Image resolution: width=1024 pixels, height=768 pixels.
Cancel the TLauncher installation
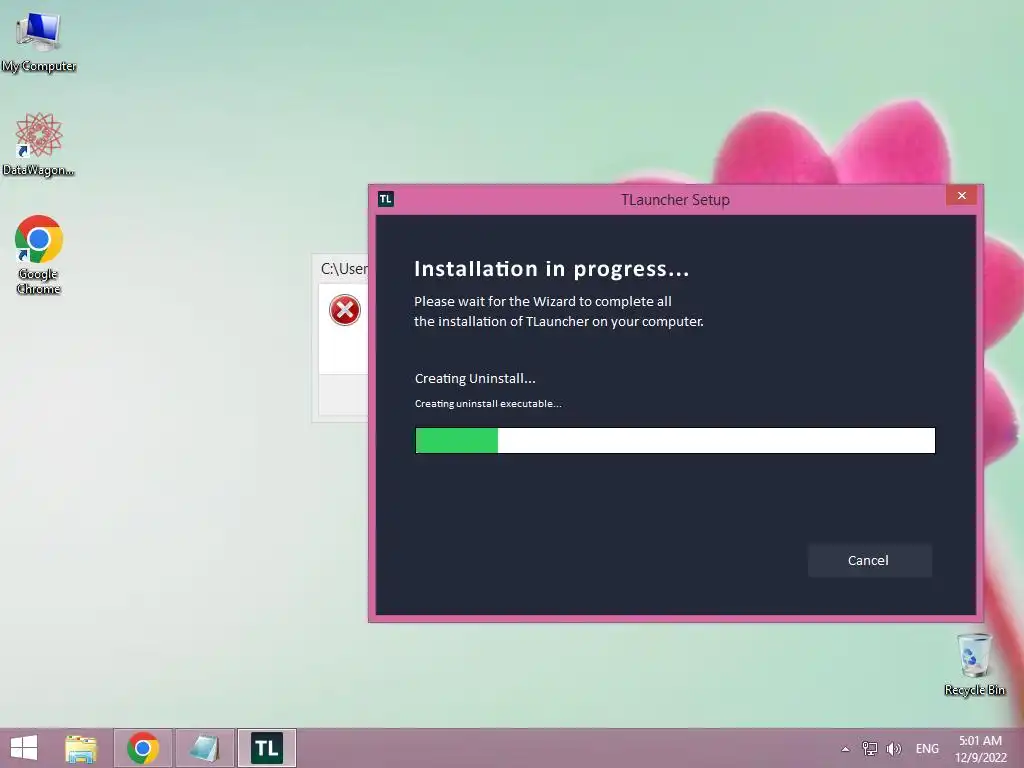click(869, 560)
